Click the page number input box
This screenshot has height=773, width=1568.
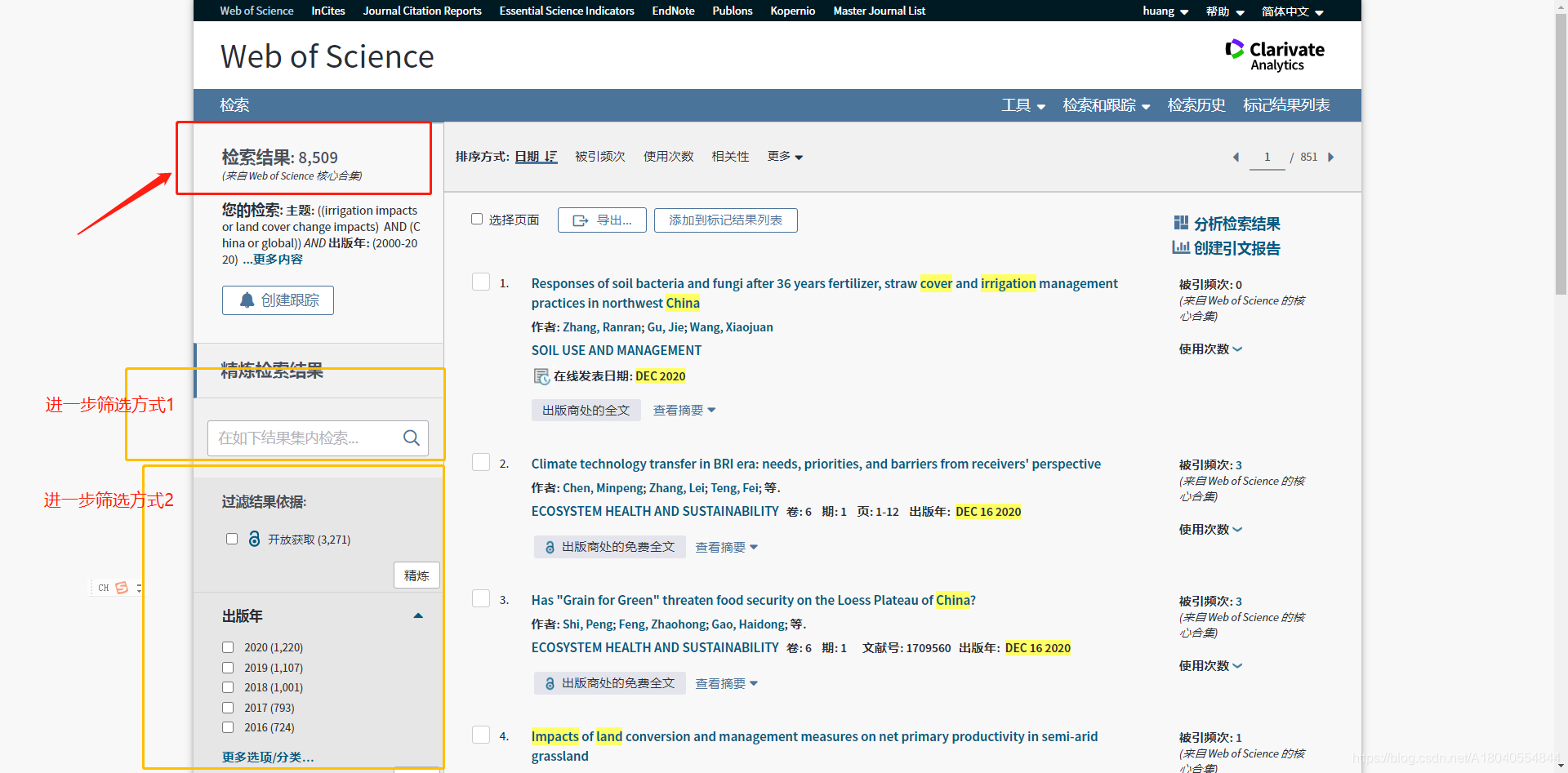click(x=1267, y=157)
